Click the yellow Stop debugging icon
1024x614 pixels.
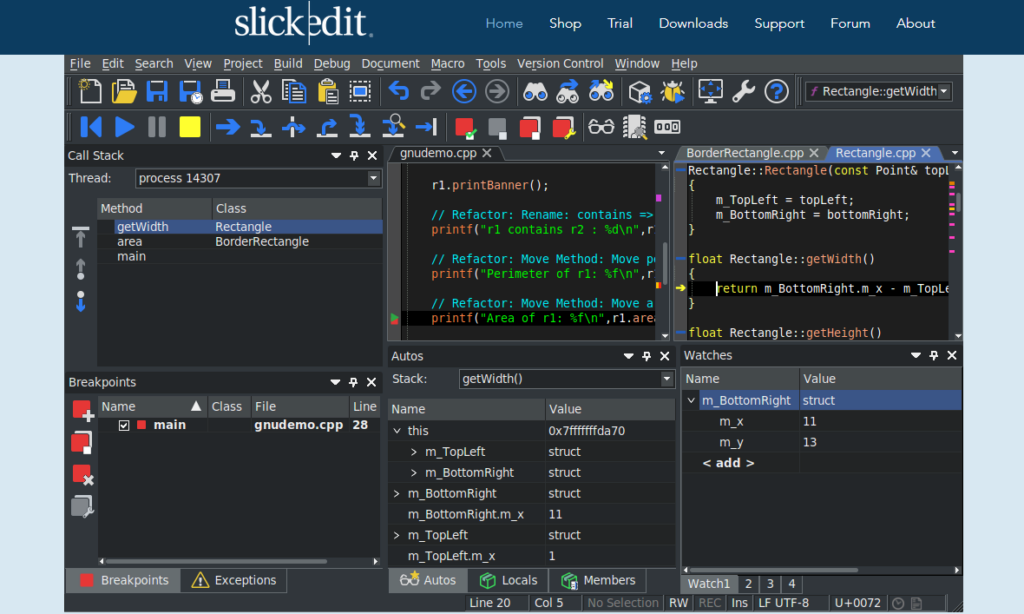coord(190,127)
